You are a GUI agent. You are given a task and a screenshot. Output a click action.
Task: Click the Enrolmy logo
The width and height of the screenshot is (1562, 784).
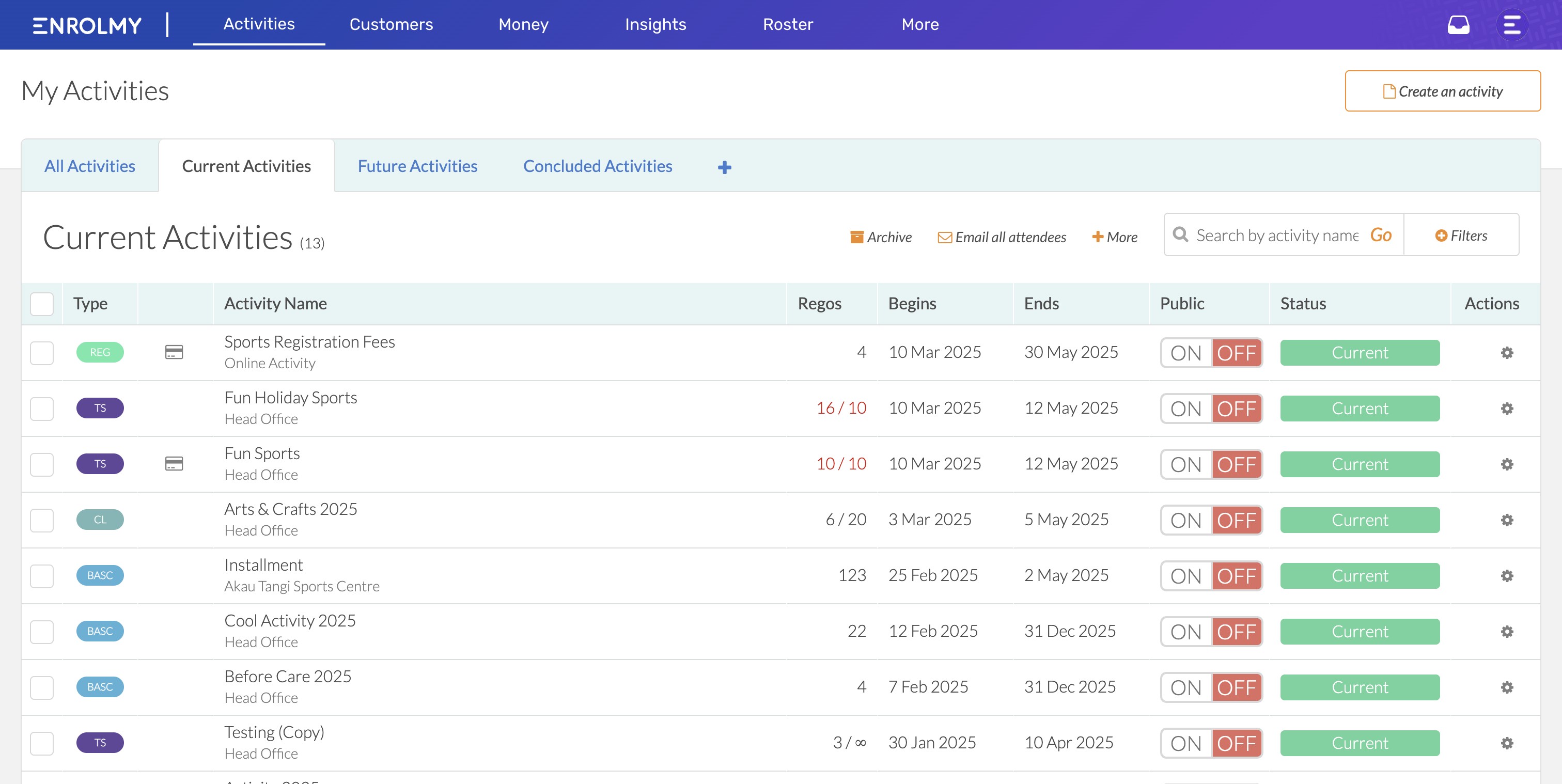(87, 25)
